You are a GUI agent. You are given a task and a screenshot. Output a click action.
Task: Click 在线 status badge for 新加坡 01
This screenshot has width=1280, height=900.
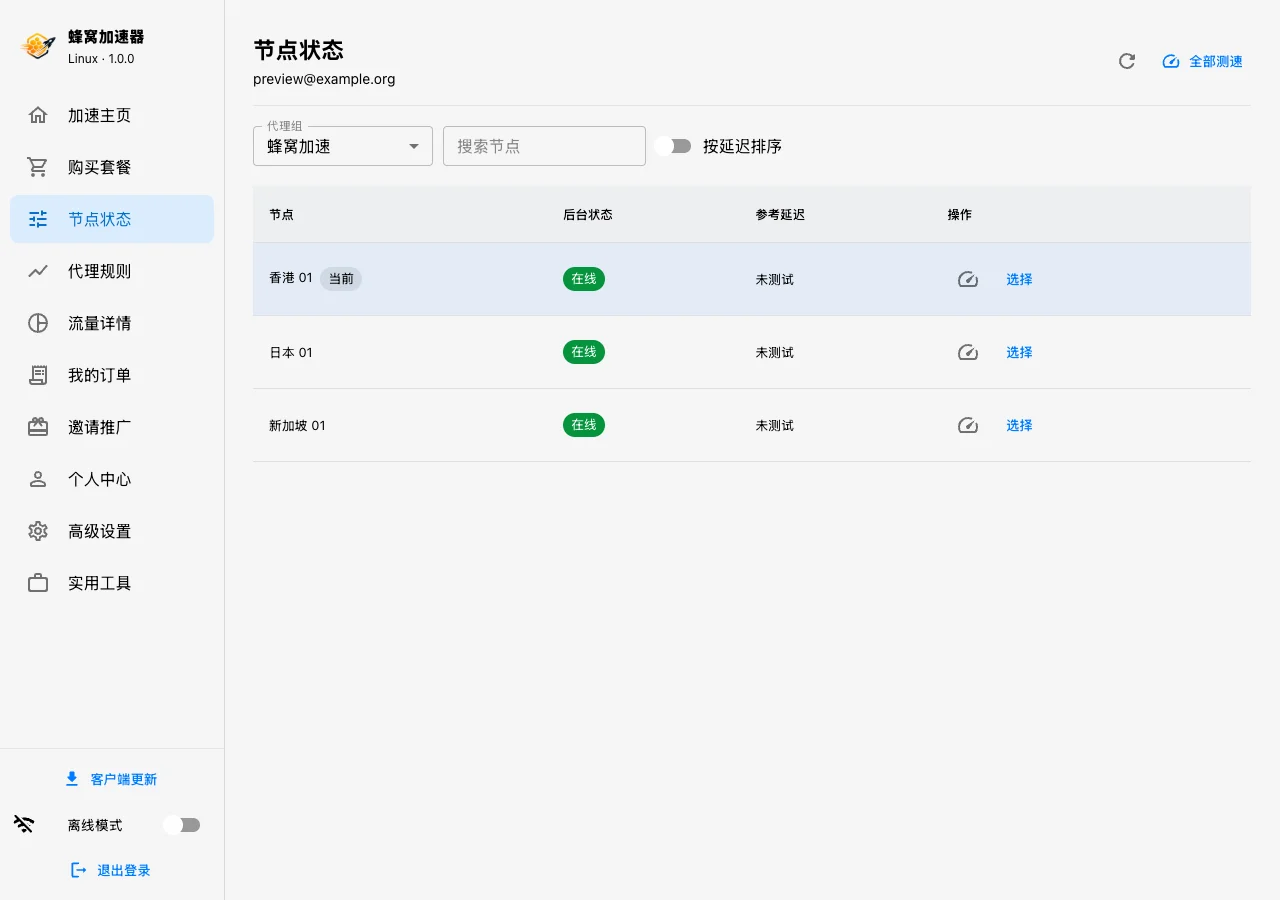pyautogui.click(x=584, y=425)
